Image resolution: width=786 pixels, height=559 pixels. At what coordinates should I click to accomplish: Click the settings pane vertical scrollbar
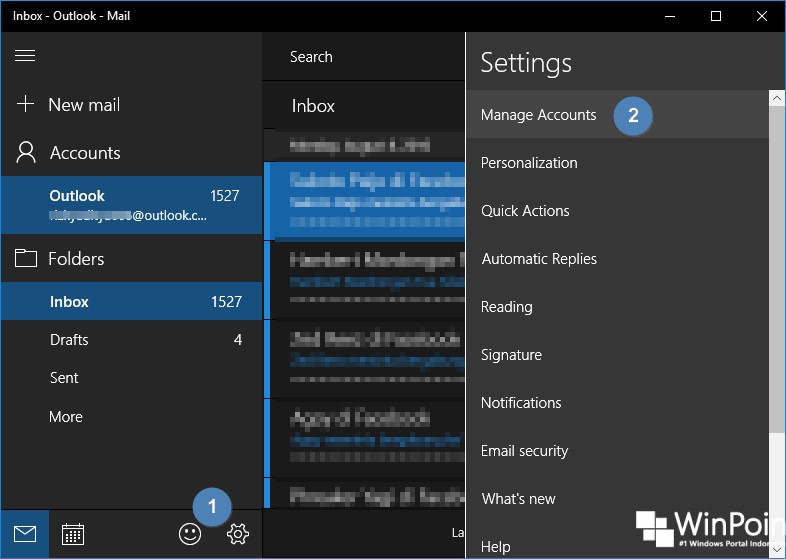(x=776, y=271)
